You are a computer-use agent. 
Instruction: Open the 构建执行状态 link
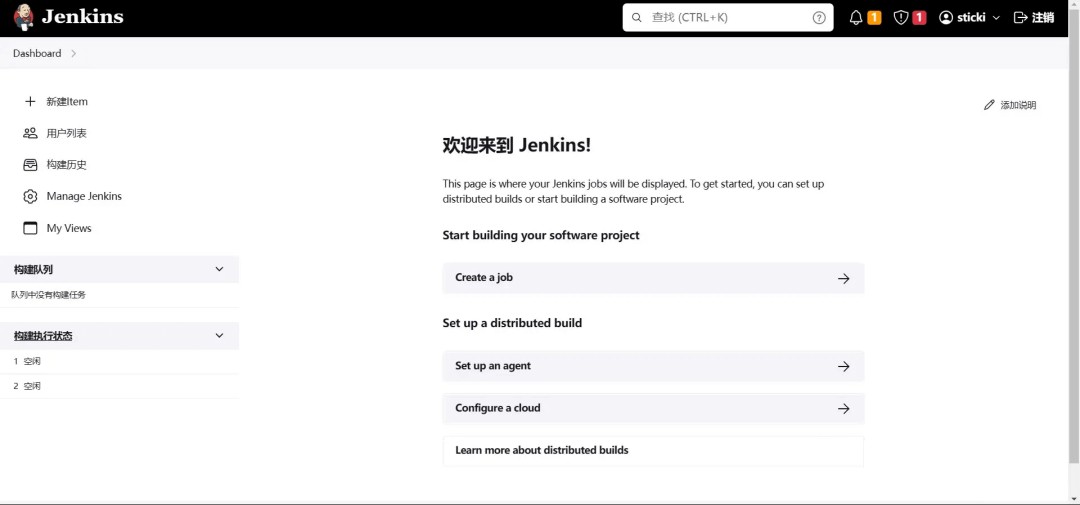43,336
